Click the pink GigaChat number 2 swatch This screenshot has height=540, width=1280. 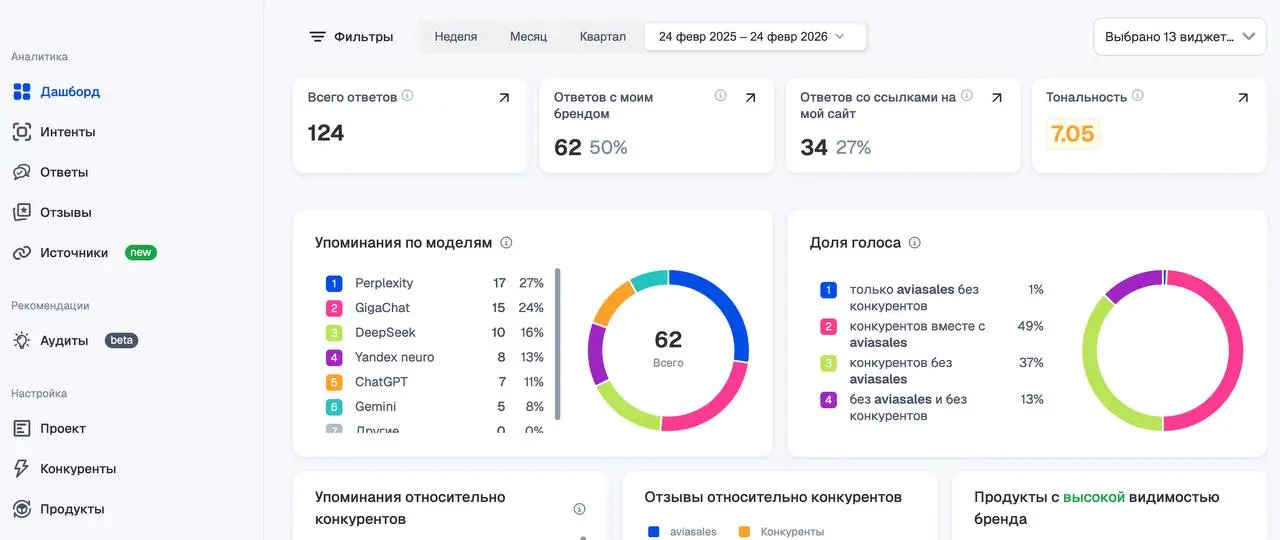(x=334, y=308)
